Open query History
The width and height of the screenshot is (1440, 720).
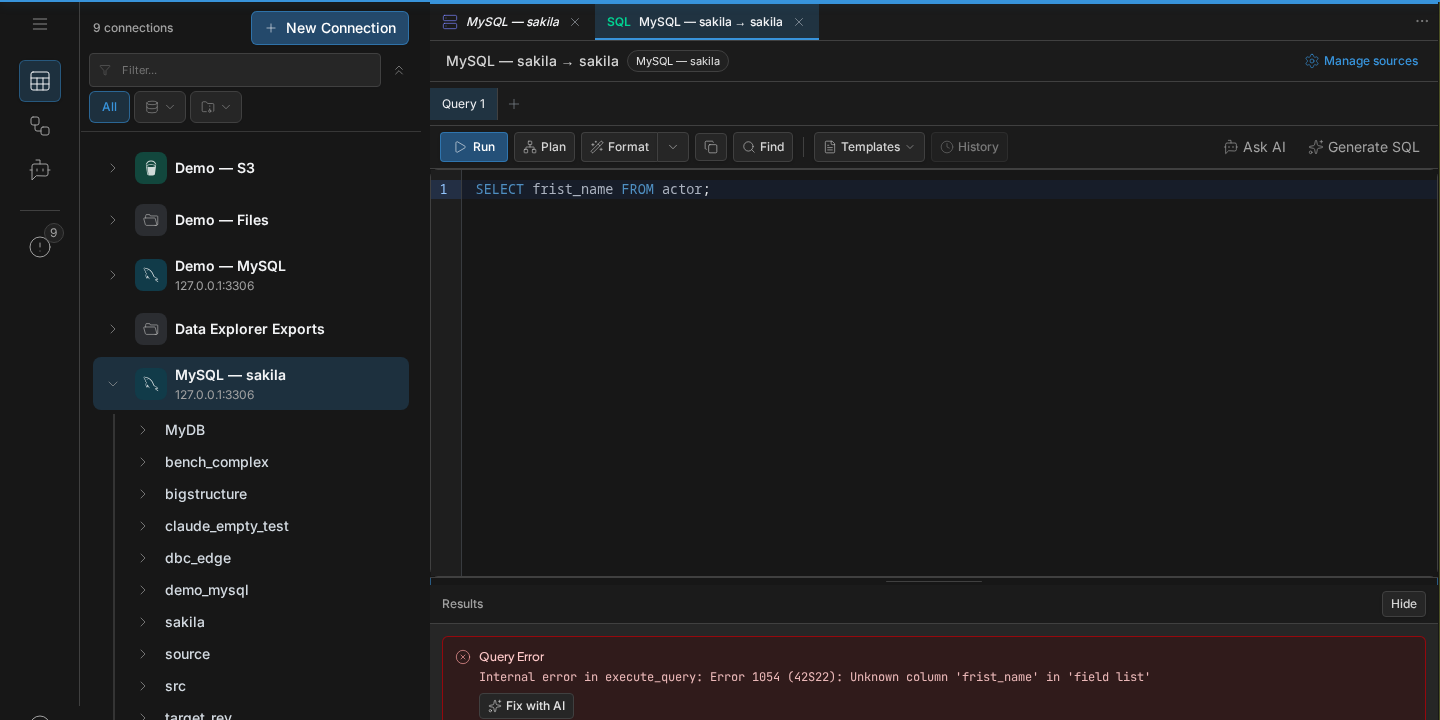click(969, 147)
